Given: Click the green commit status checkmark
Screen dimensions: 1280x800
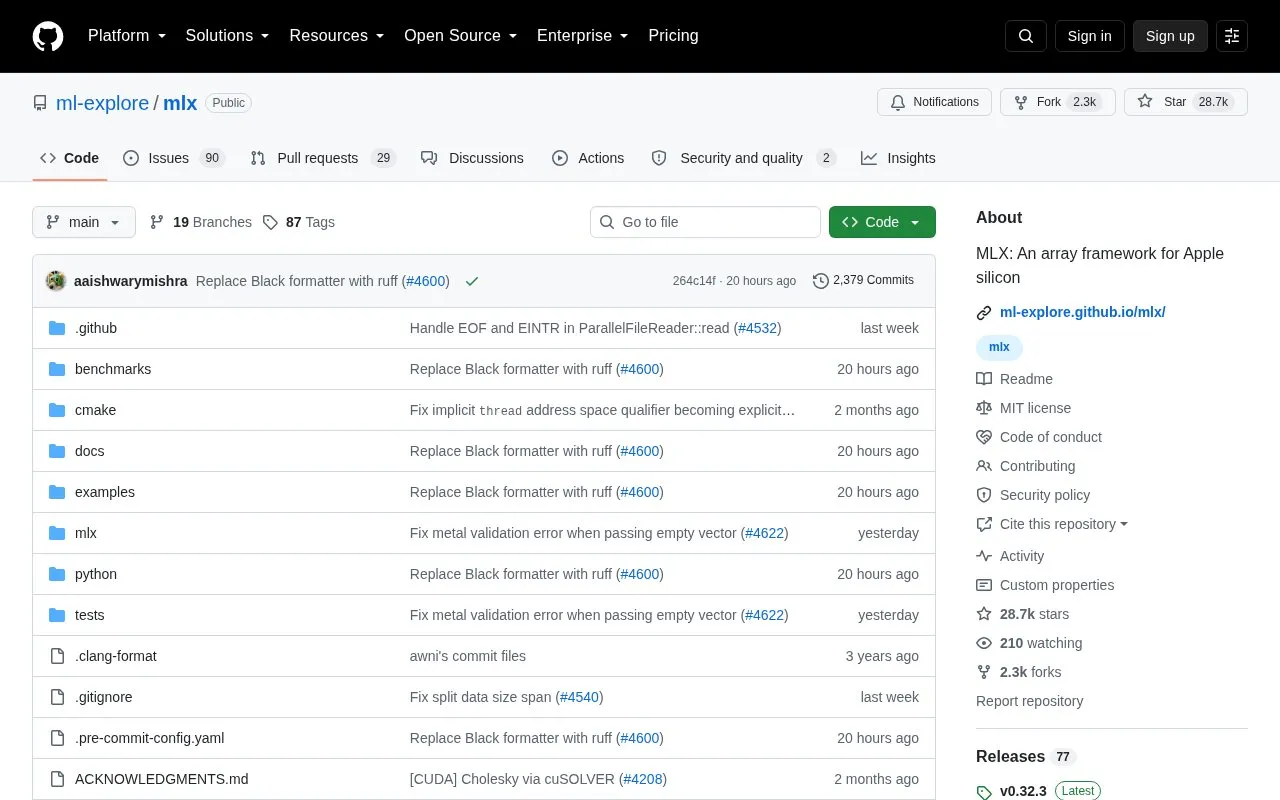Looking at the screenshot, I should click(472, 281).
